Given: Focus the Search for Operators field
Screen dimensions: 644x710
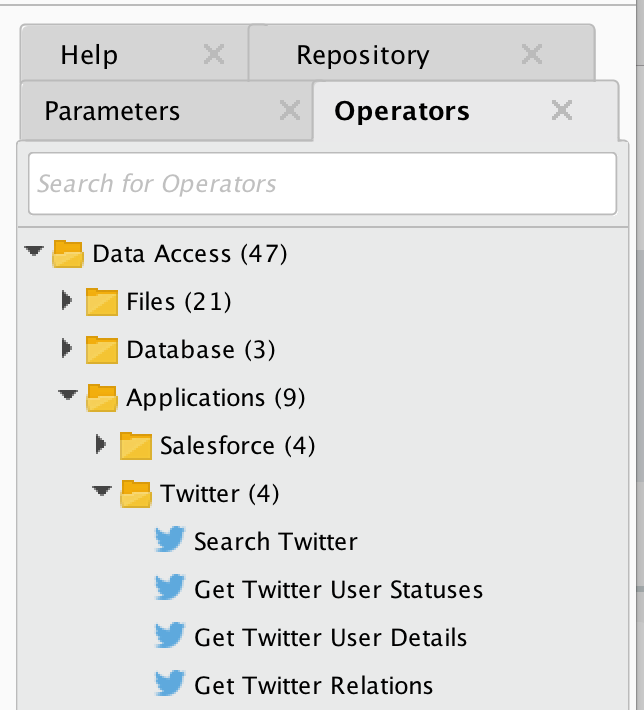Looking at the screenshot, I should (322, 184).
